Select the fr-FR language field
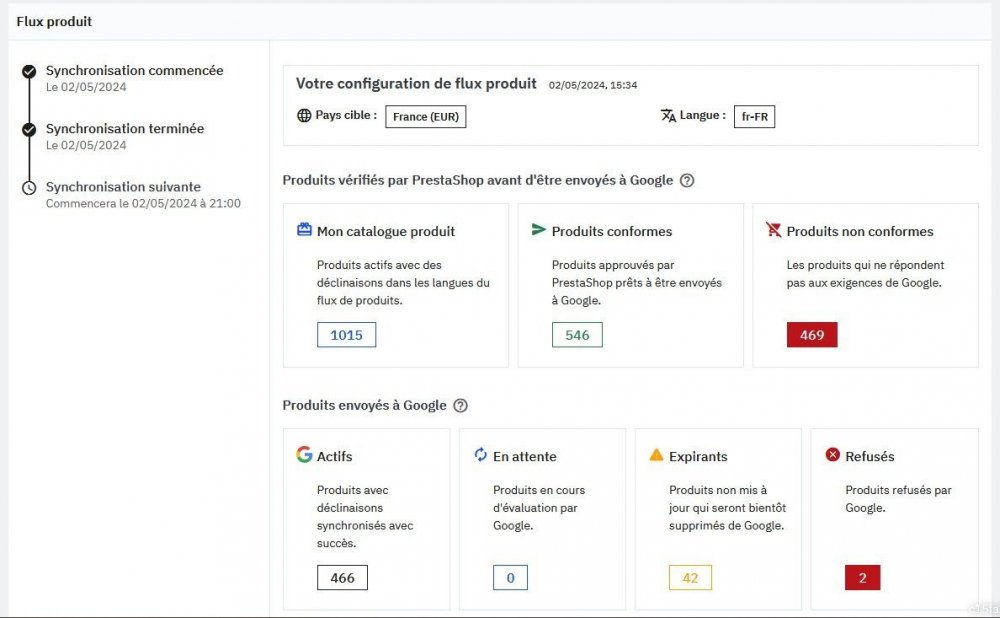The image size is (1000, 618). 754,116
